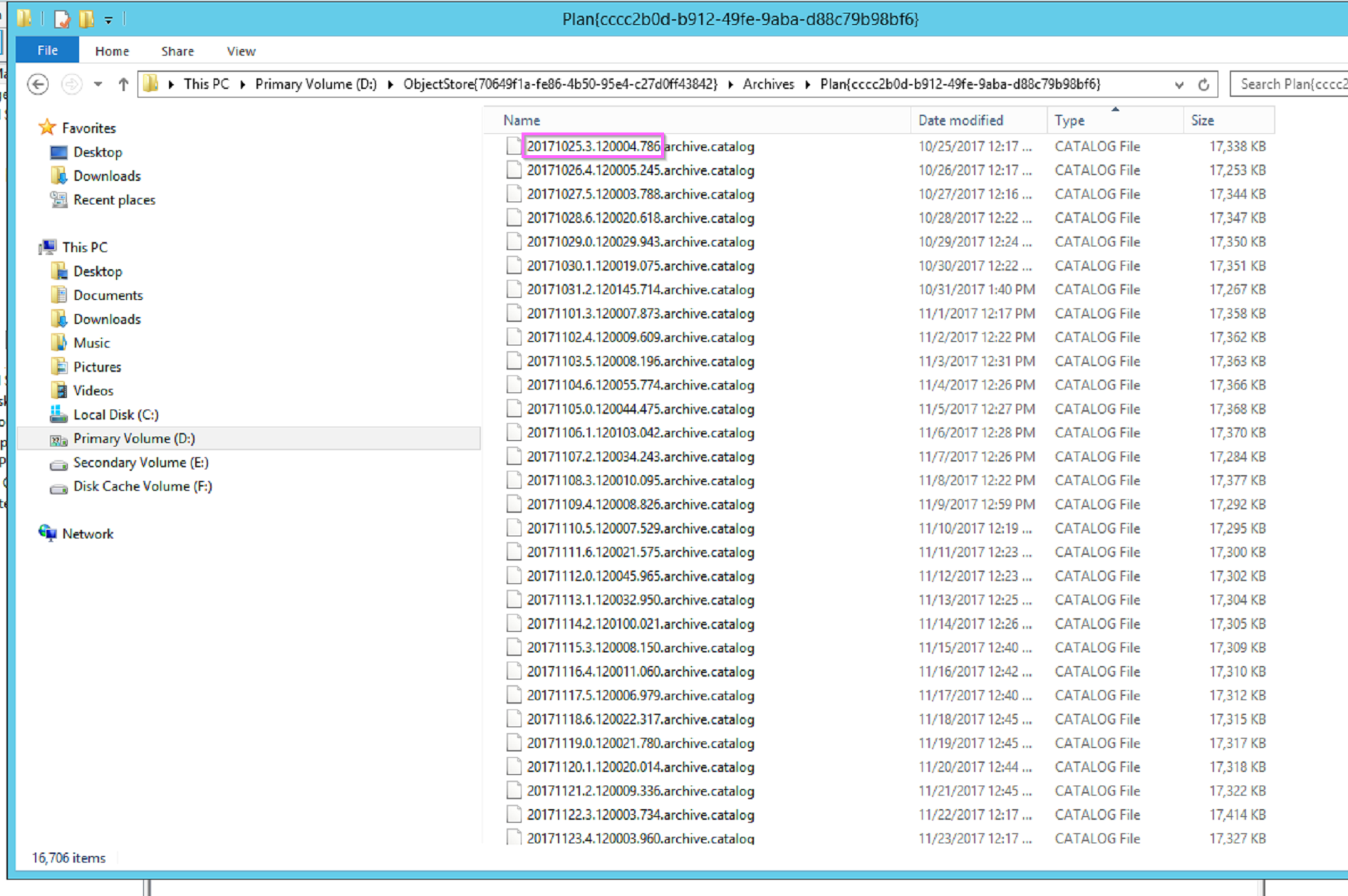The height and width of the screenshot is (896, 1348).
Task: Select file 20171122.3.120003.734.archive.catalog
Action: 641,815
